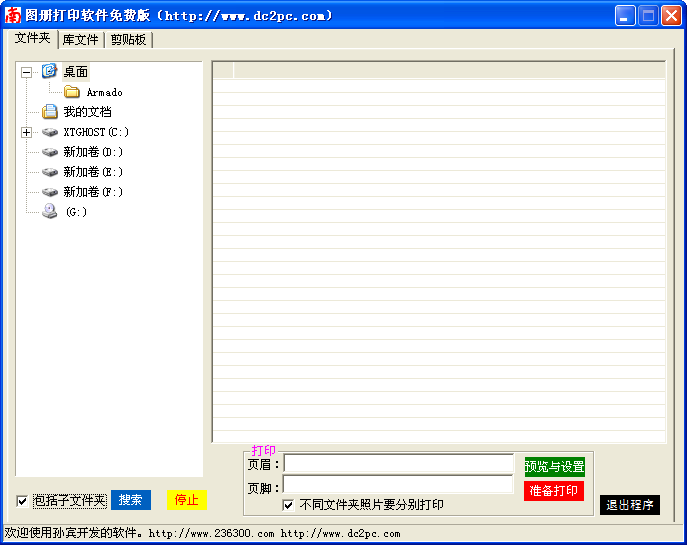The height and width of the screenshot is (545, 687).
Task: Click the app icon in the title bar
Action: point(13,15)
